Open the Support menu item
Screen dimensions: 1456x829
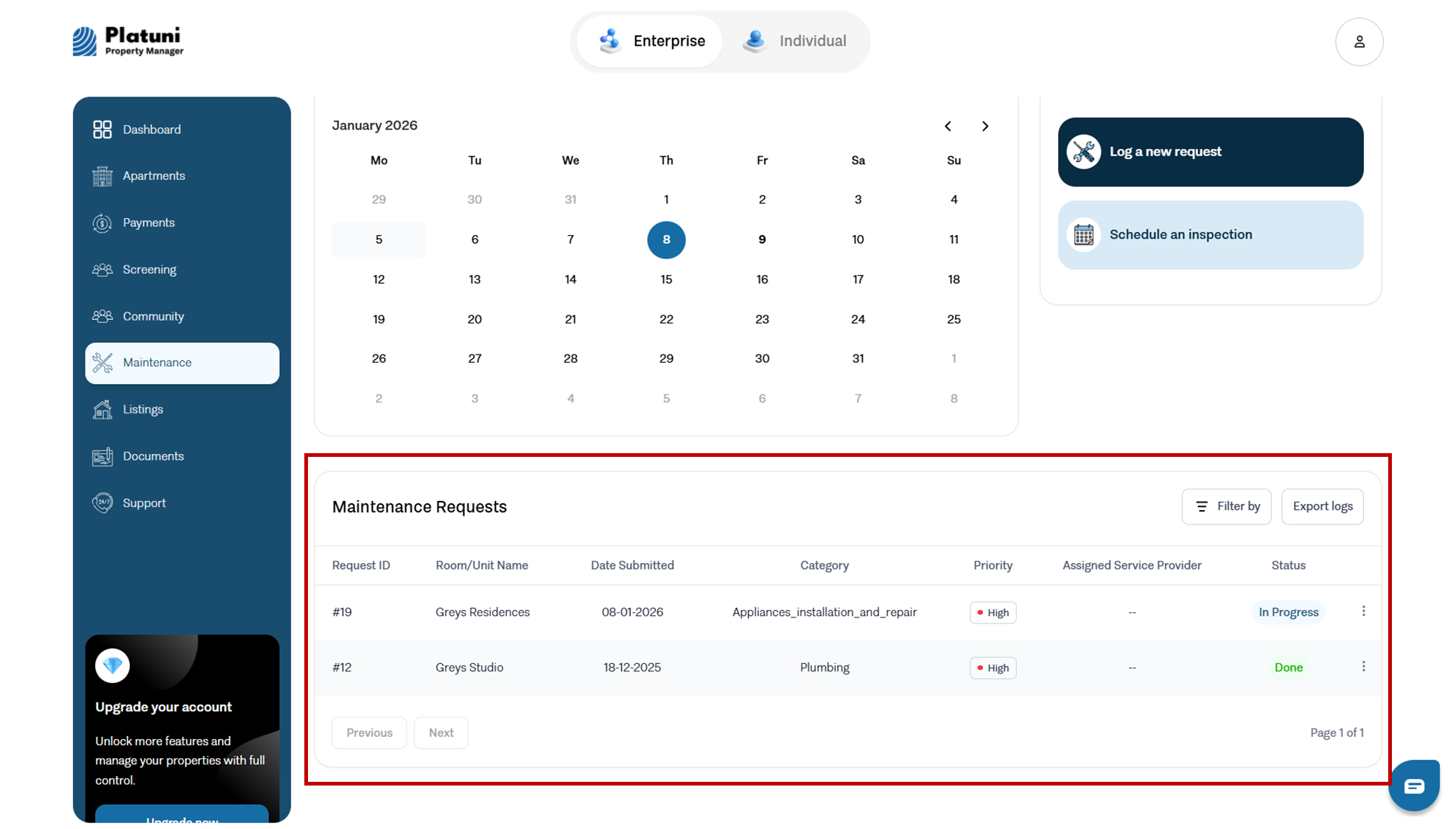(182, 503)
